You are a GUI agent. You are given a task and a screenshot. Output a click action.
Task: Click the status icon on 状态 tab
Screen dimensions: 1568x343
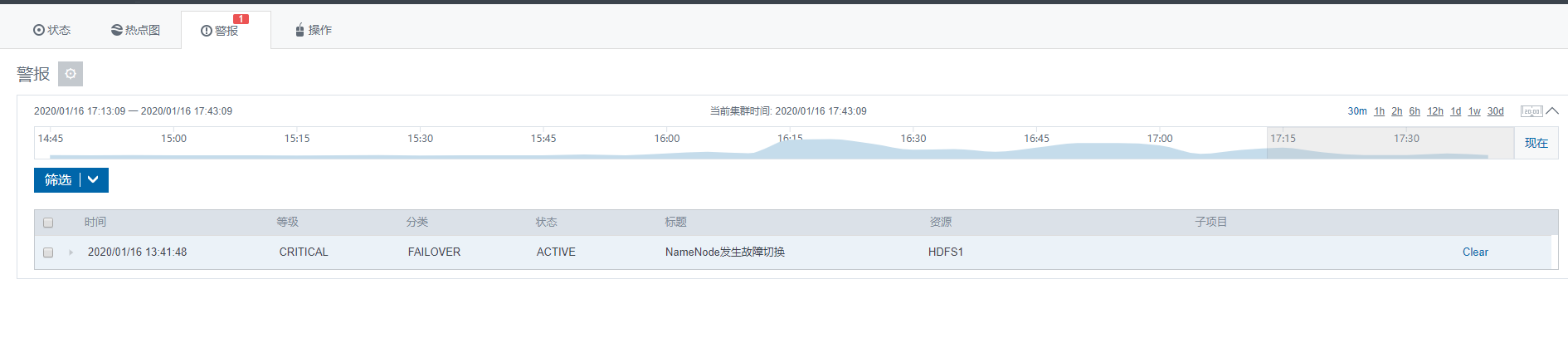click(38, 30)
